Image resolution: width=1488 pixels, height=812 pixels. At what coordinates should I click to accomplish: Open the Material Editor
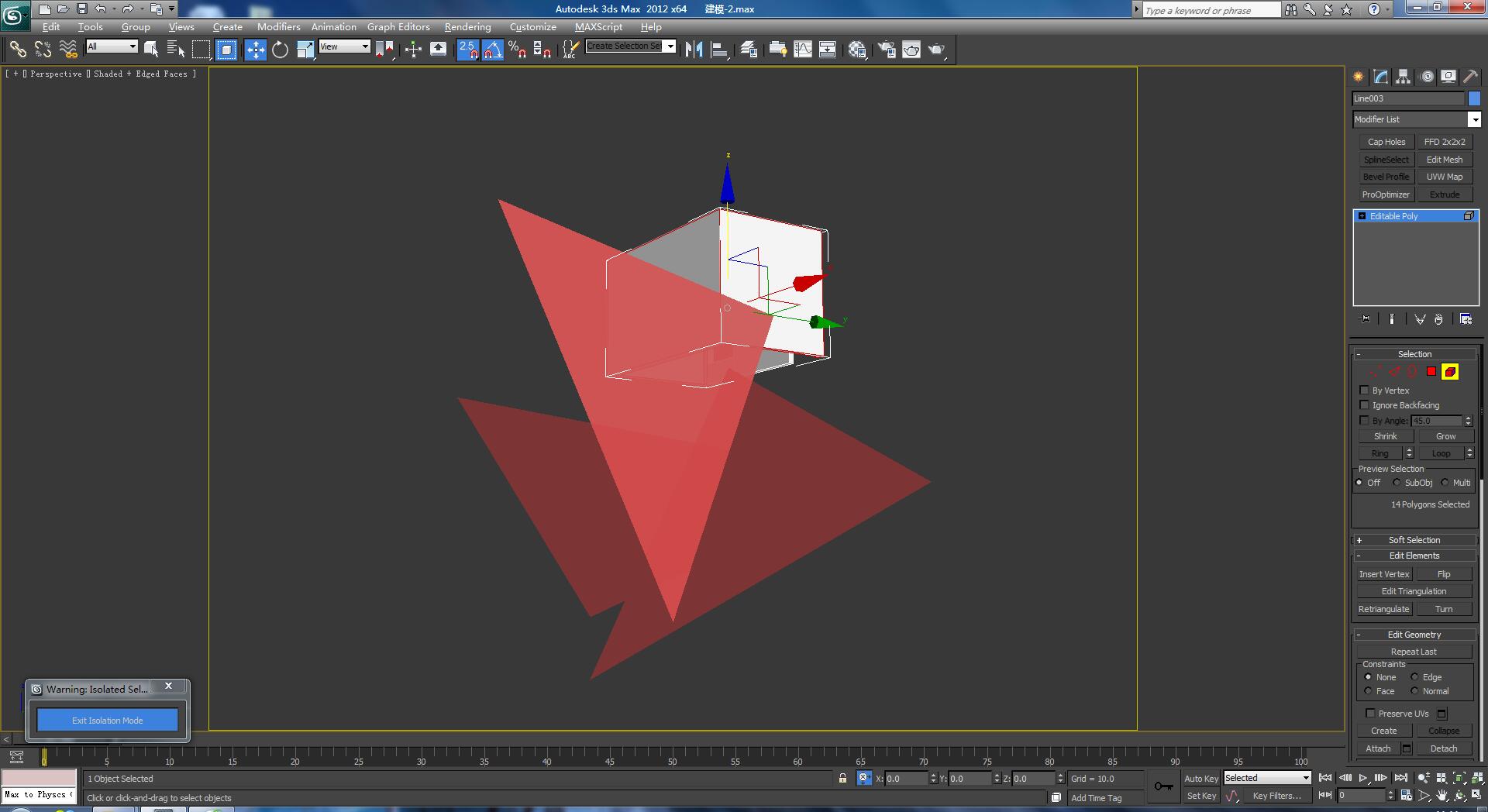(857, 50)
